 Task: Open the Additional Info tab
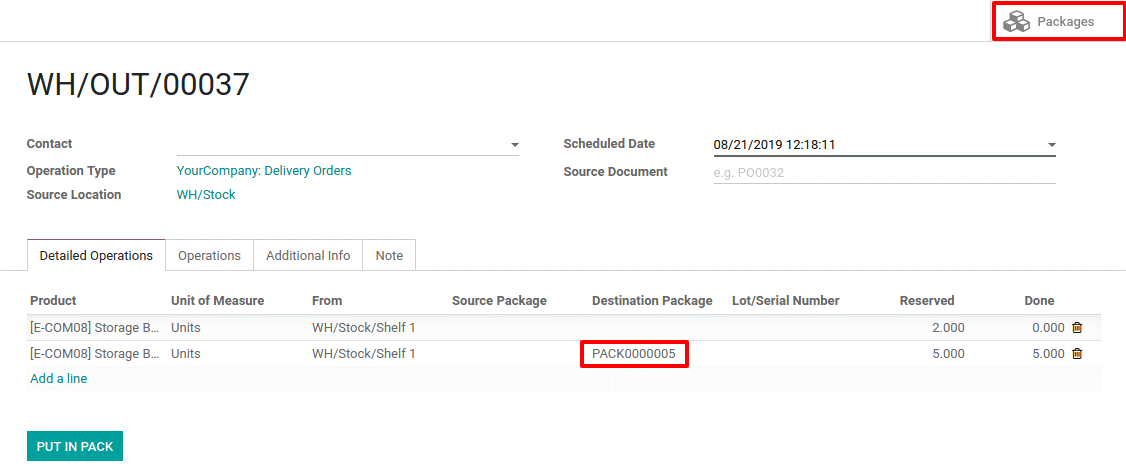point(308,256)
